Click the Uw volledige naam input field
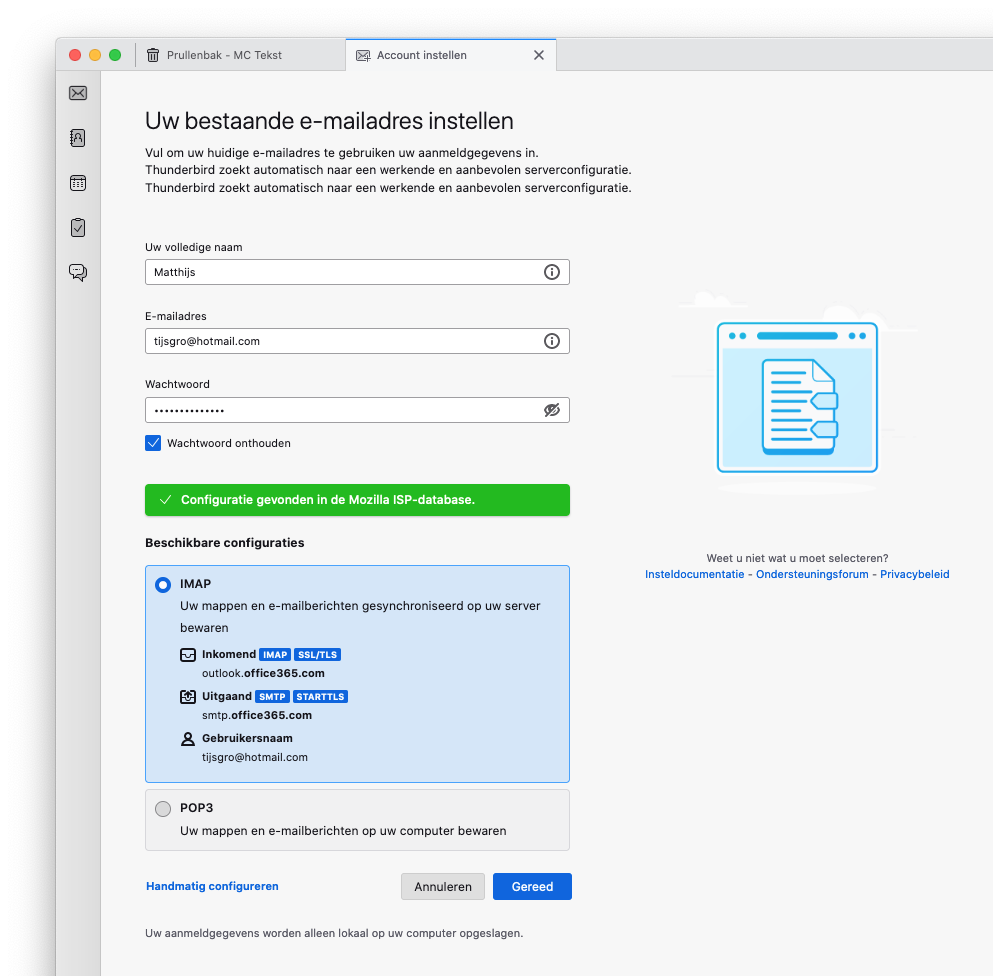Image resolution: width=993 pixels, height=976 pixels. click(340, 272)
